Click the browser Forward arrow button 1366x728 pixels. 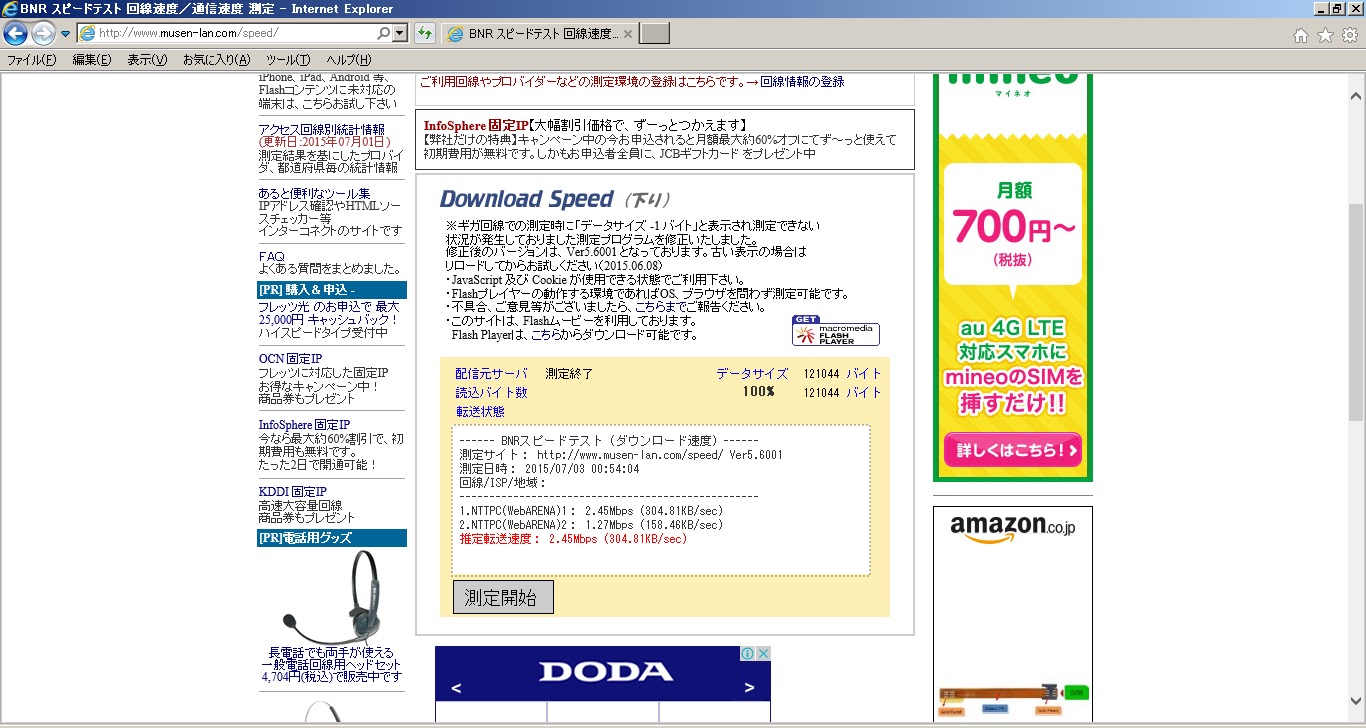43,33
